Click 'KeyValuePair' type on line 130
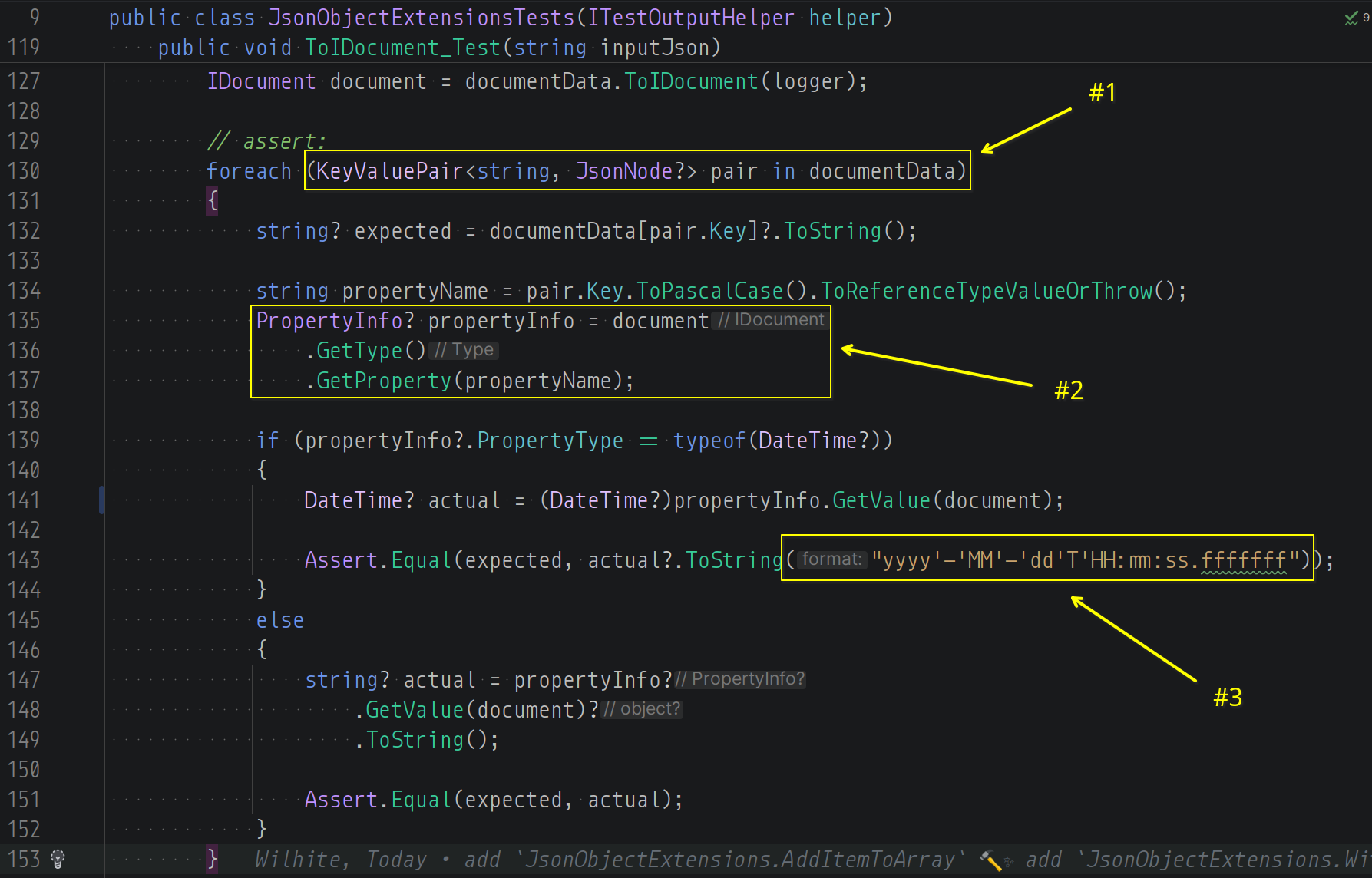The image size is (1372, 878). tap(390, 171)
